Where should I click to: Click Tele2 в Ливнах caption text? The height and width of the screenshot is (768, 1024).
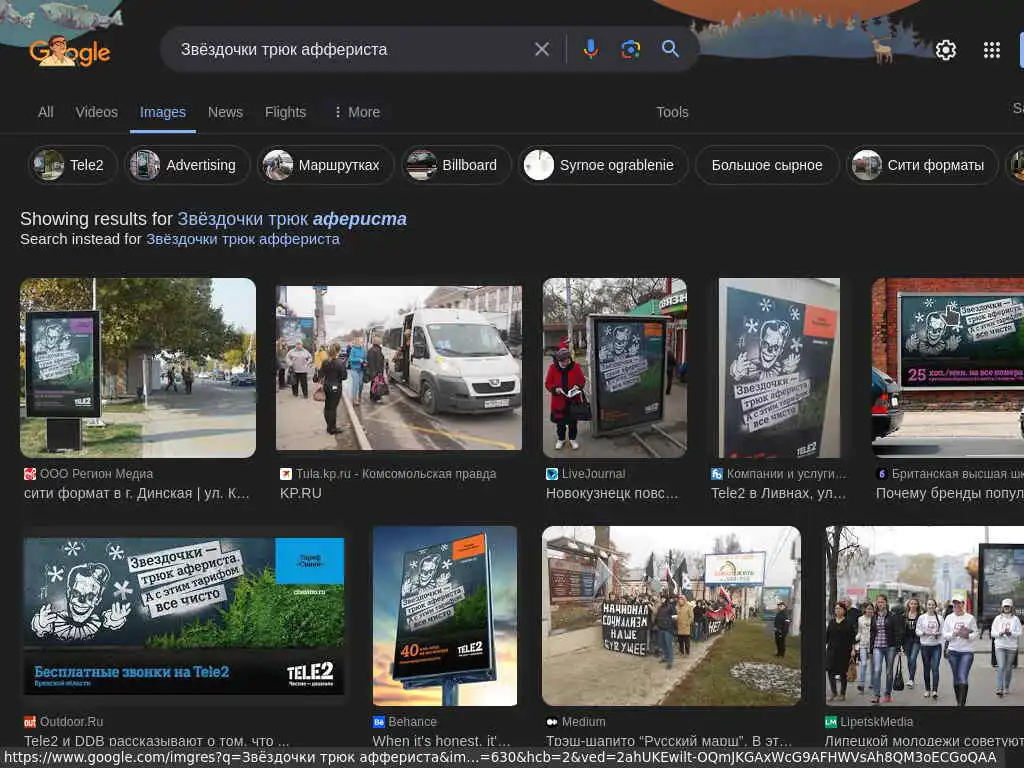[778, 494]
